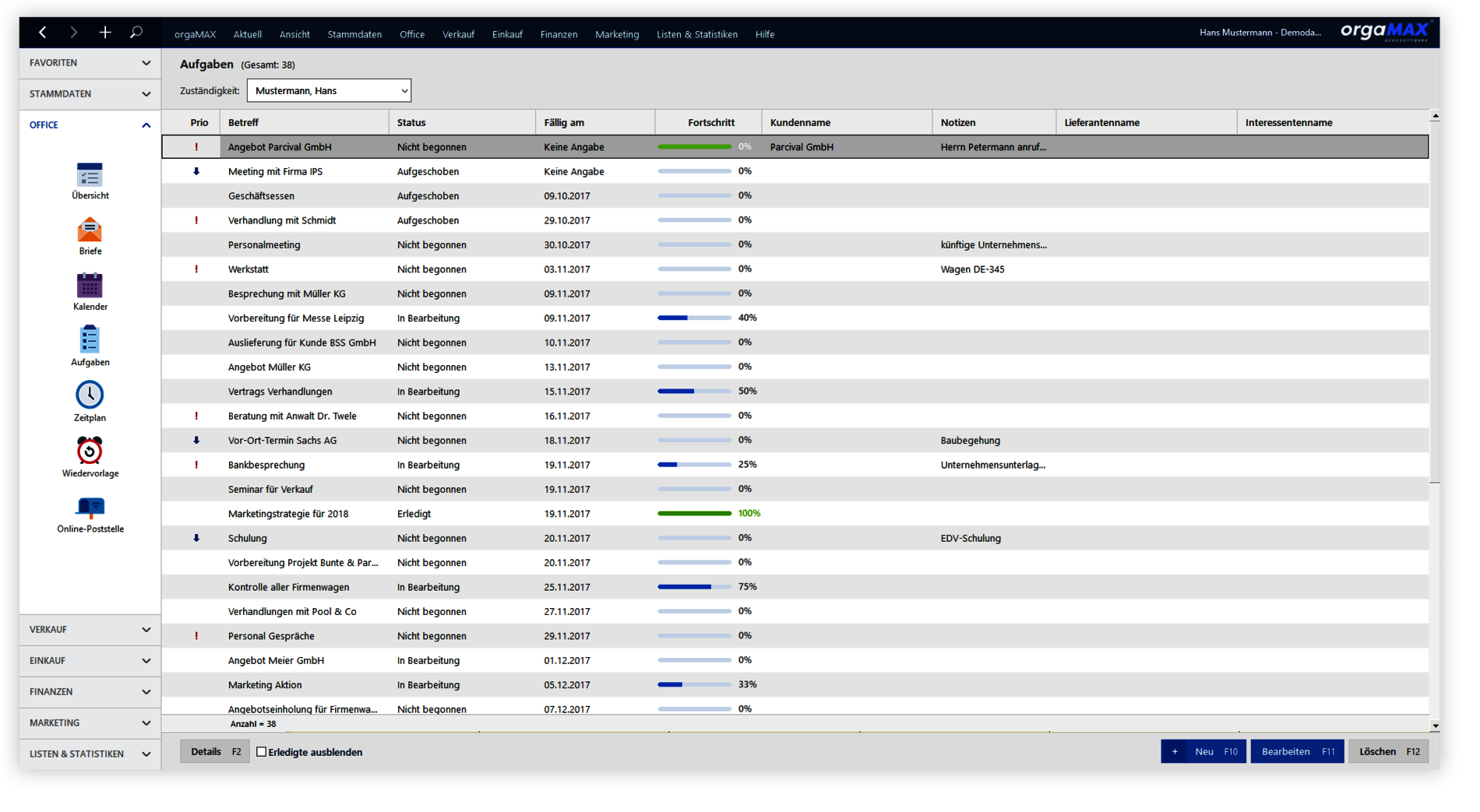This screenshot has width=1480, height=812.
Task: Sort by the Betreff column header
Action: coord(305,123)
